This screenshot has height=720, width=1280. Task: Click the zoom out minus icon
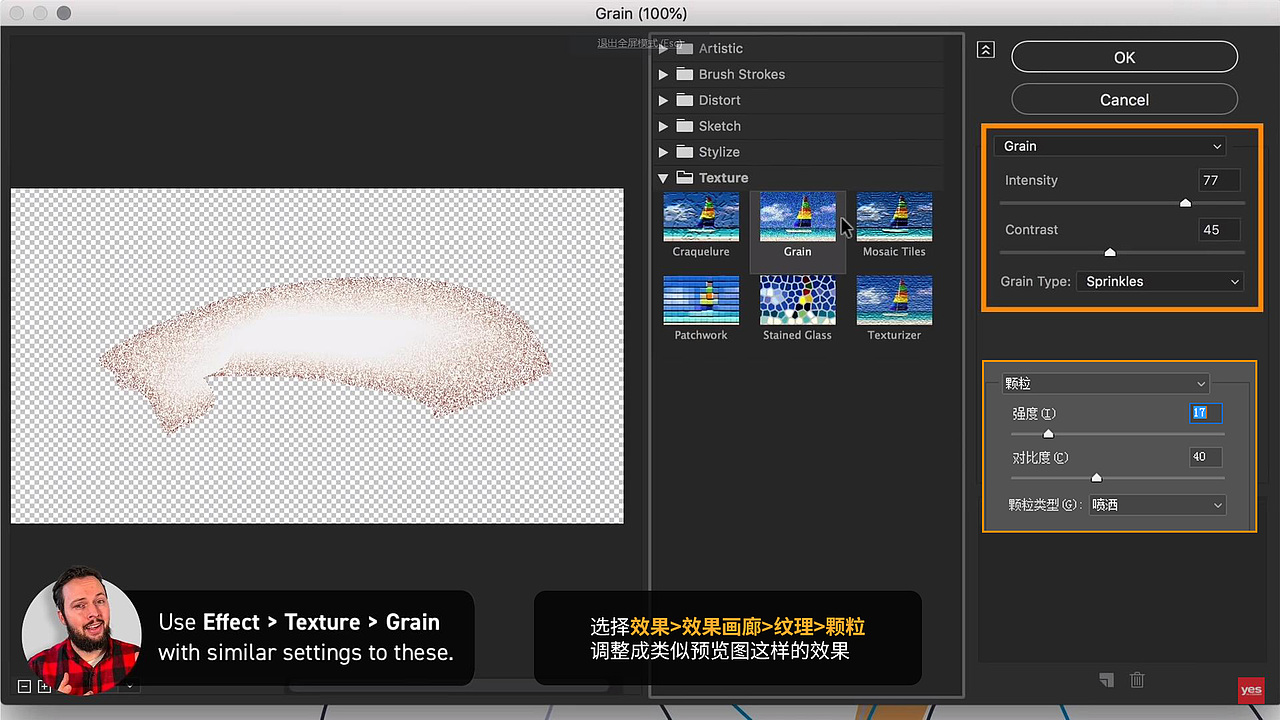24,686
